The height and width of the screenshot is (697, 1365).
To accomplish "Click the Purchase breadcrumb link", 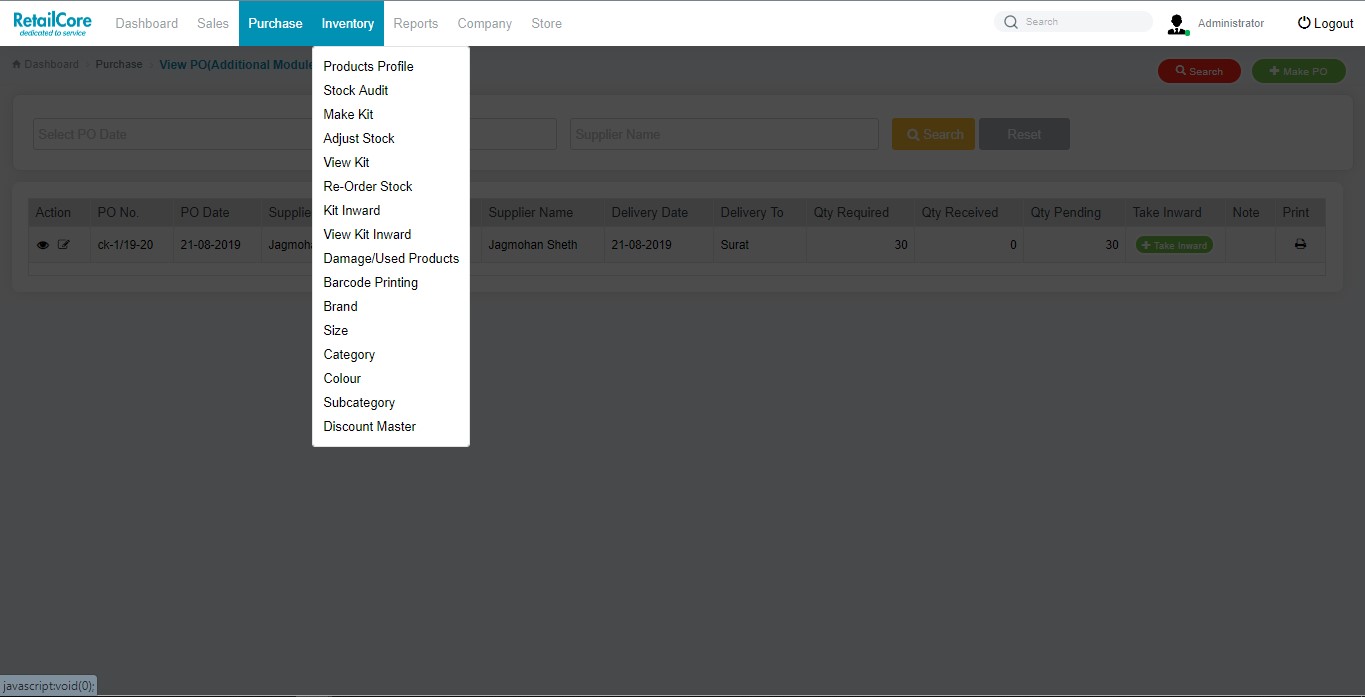I will [119, 64].
